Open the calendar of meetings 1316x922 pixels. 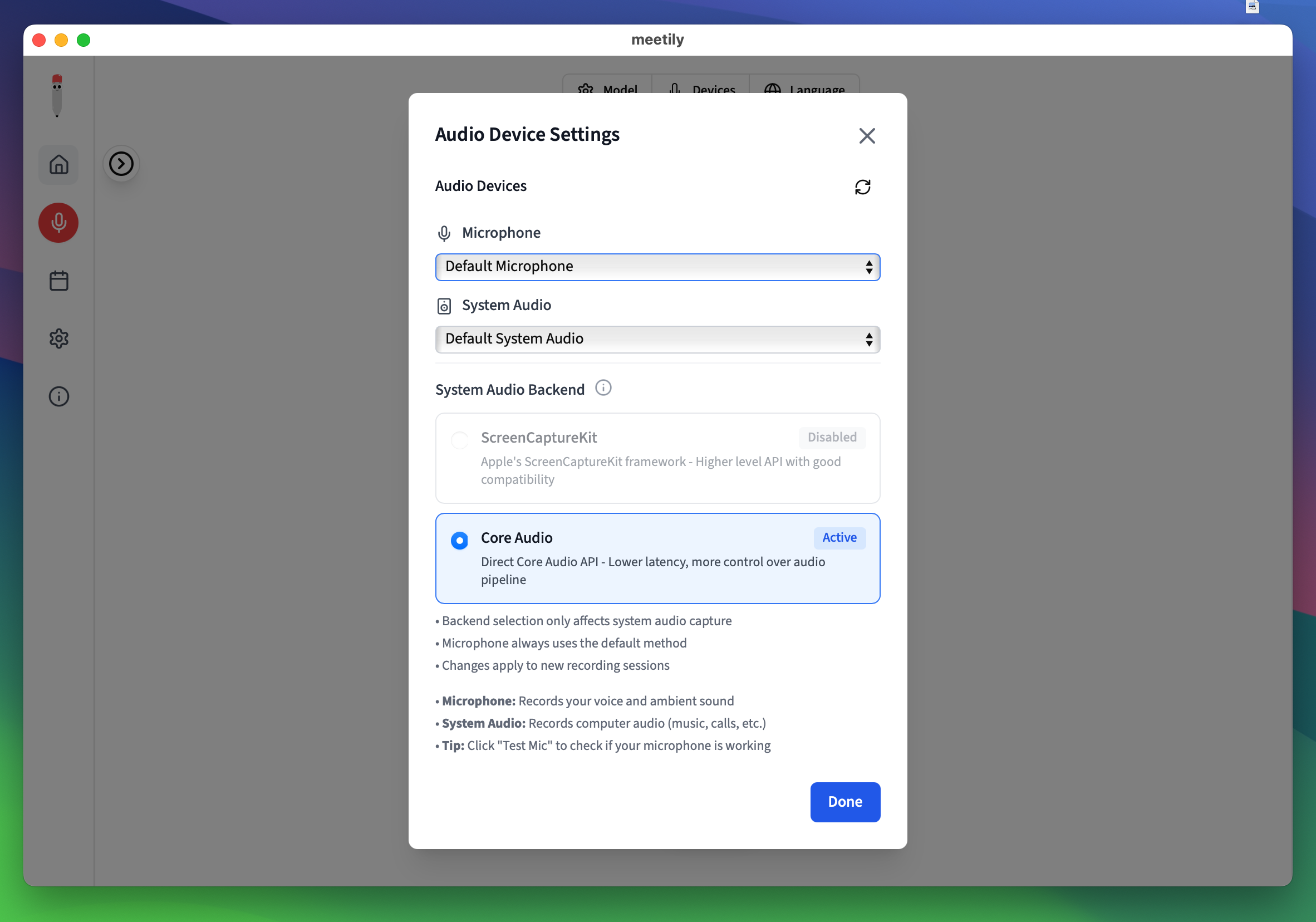(58, 281)
